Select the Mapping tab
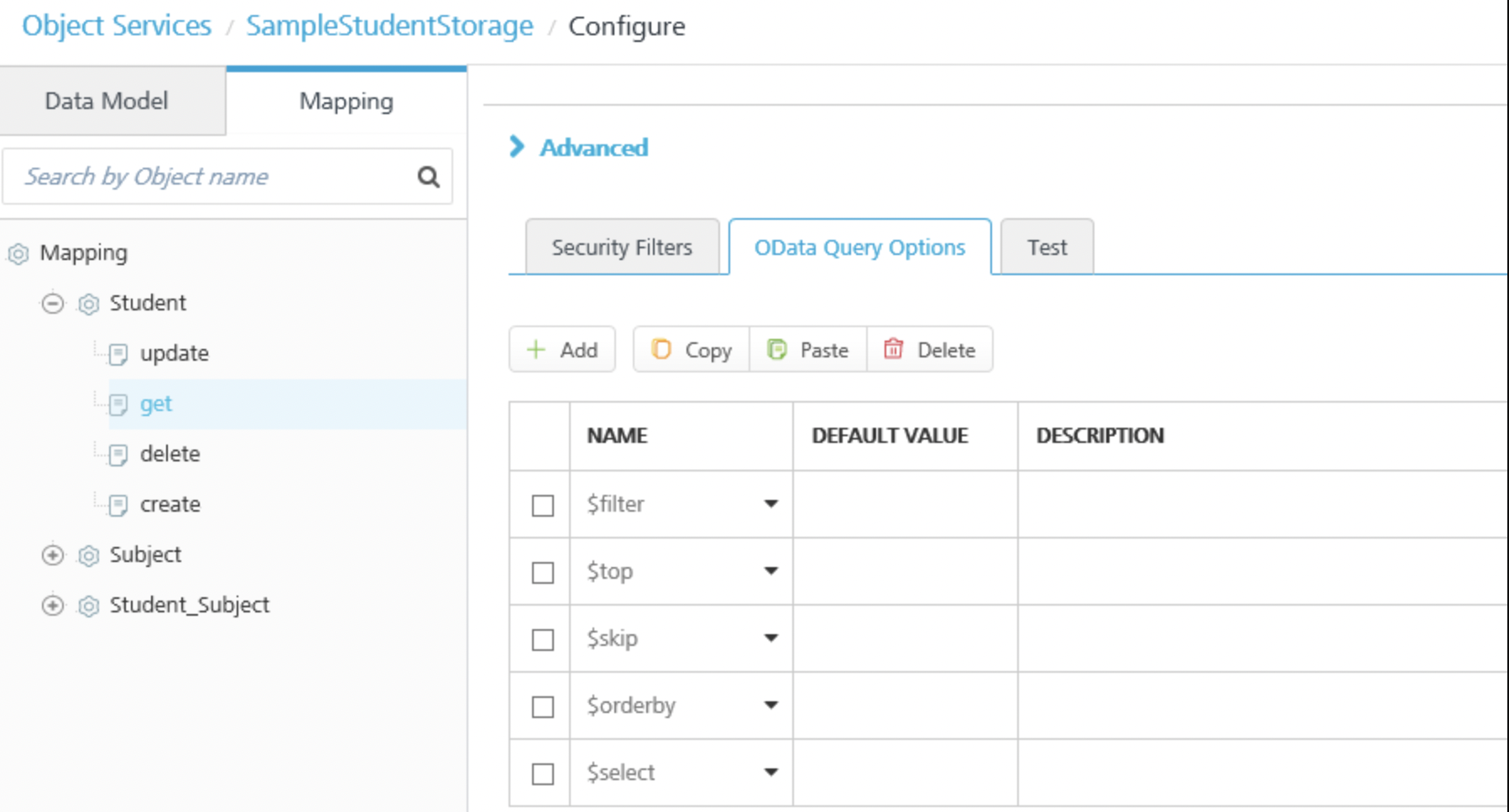 pos(347,101)
